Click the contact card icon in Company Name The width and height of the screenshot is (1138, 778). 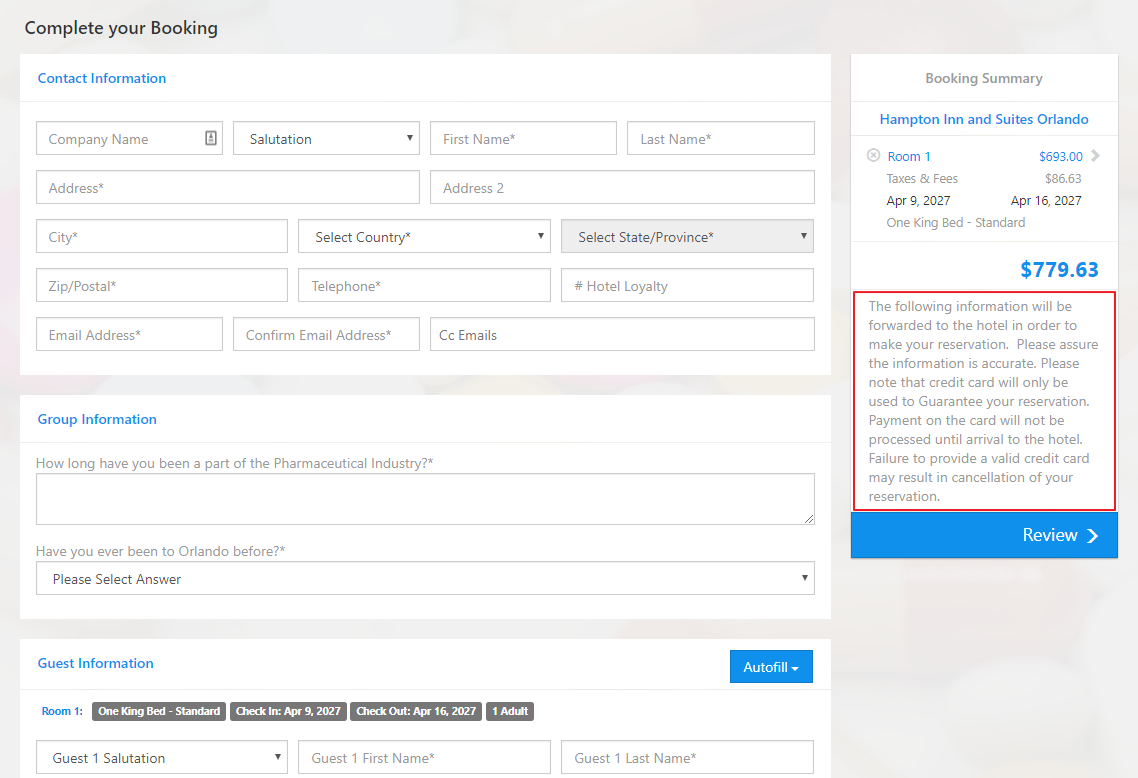[210, 138]
